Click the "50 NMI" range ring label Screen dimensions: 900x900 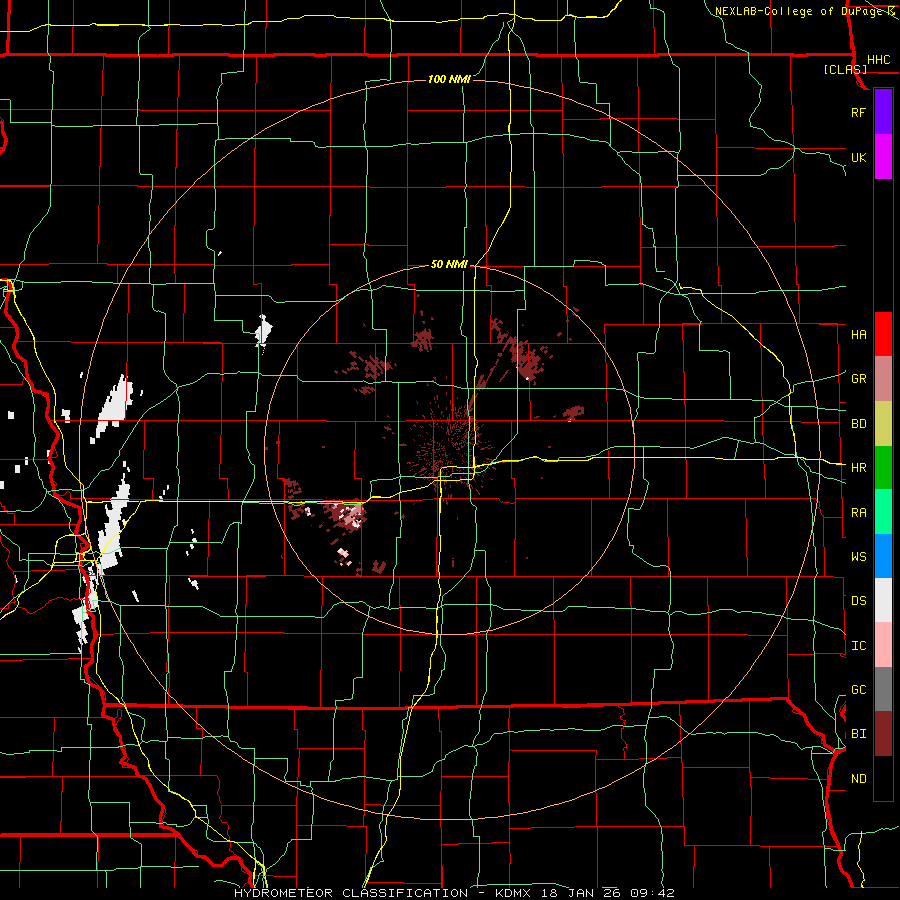click(449, 264)
